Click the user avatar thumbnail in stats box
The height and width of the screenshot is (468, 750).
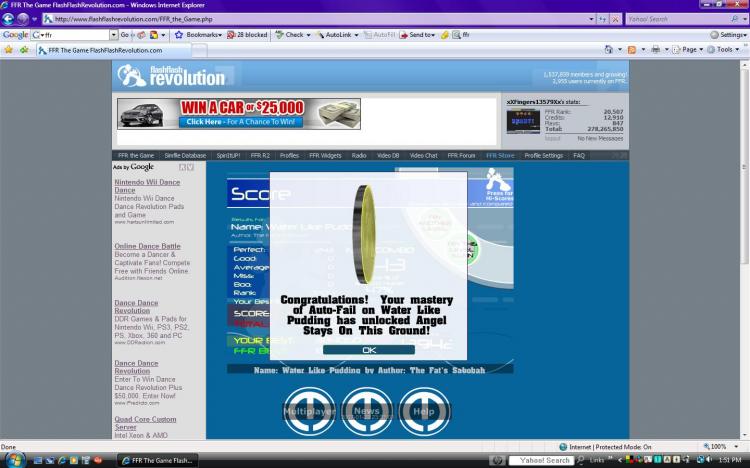pos(523,121)
